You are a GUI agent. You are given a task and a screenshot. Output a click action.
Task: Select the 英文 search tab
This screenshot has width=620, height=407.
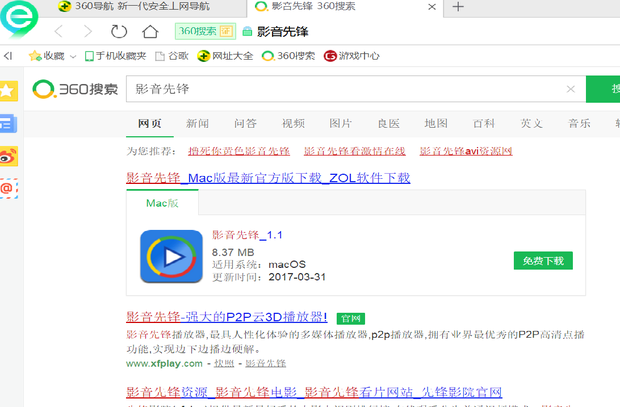531,123
